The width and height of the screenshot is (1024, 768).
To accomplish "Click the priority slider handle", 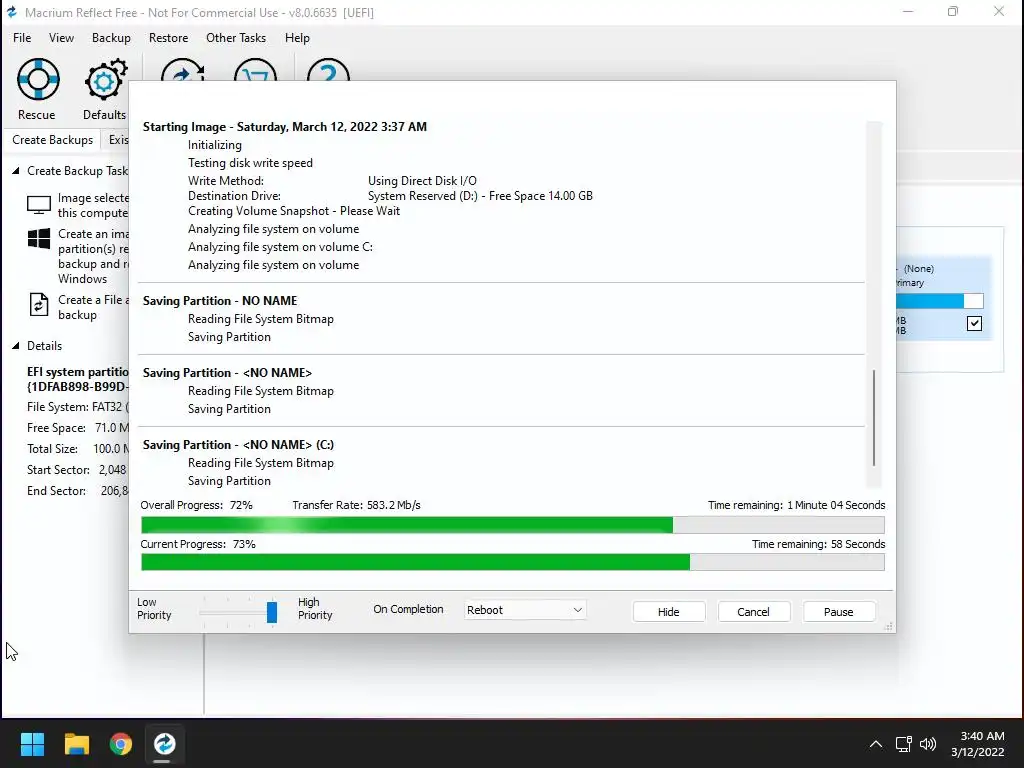I will pos(272,612).
